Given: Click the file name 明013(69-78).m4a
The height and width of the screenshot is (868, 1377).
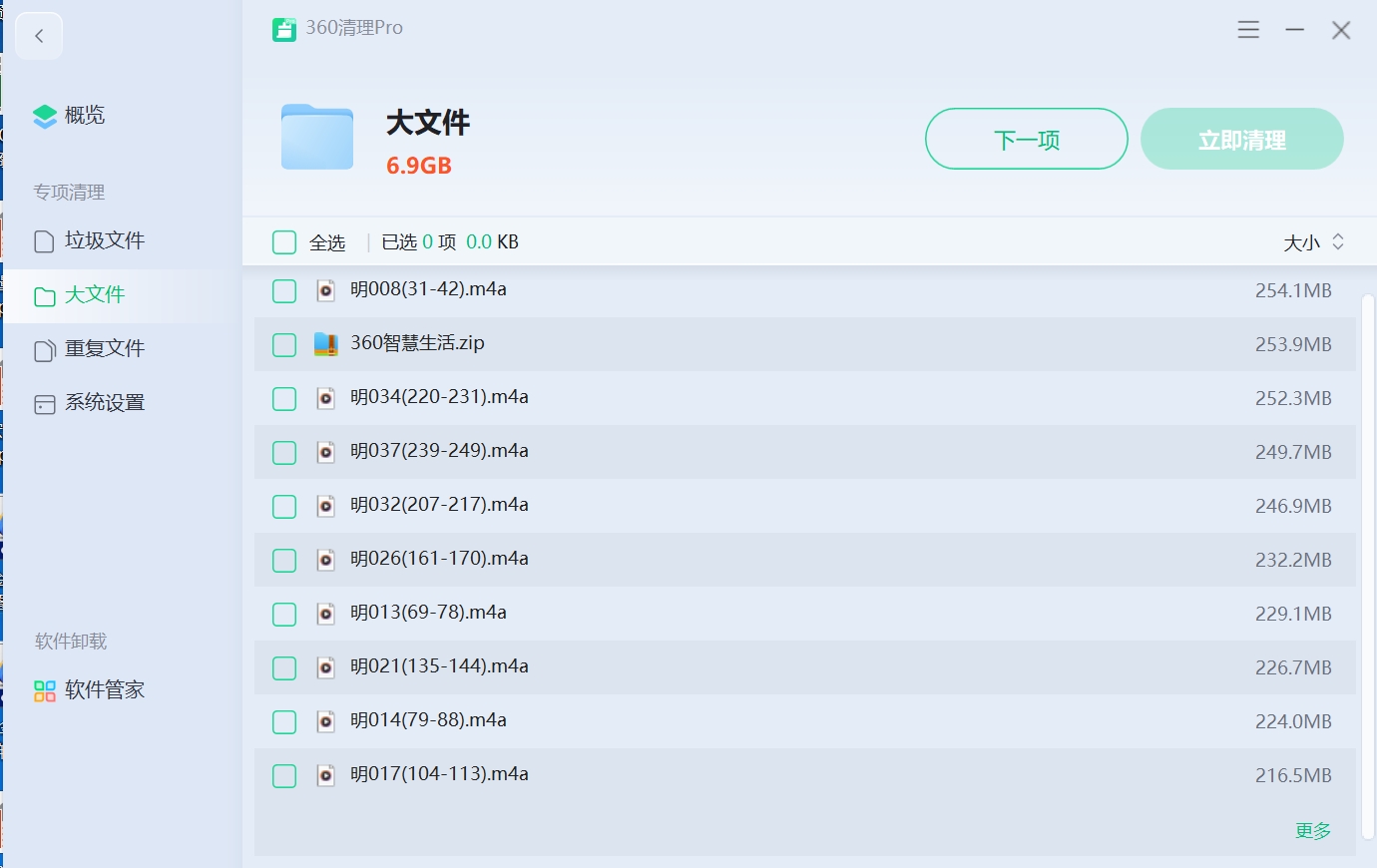Looking at the screenshot, I should (429, 613).
